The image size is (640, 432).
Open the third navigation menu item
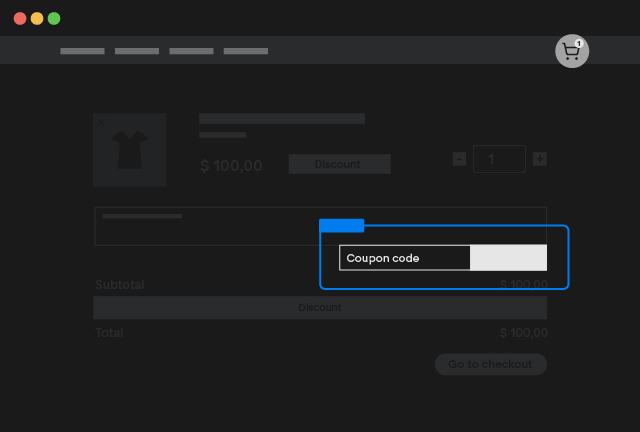[x=191, y=50]
